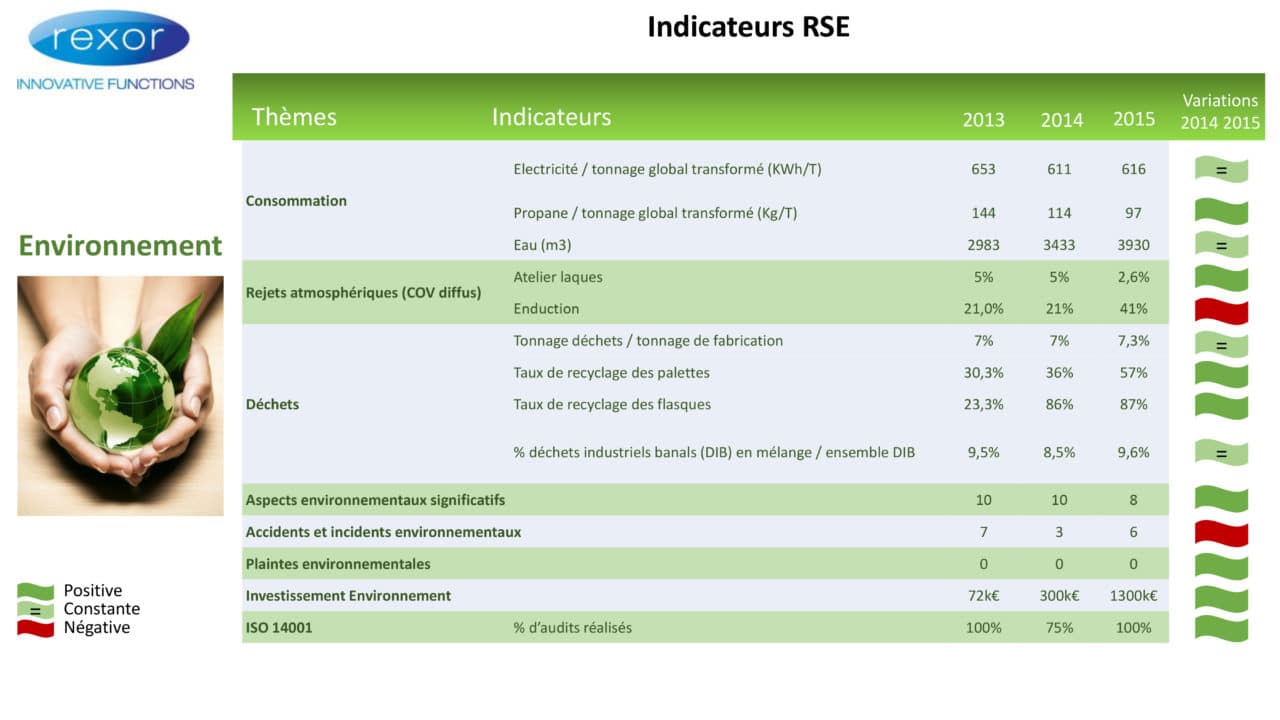Click the 1300k€ investment value
Viewport: 1280px width, 720px height.
[1133, 596]
